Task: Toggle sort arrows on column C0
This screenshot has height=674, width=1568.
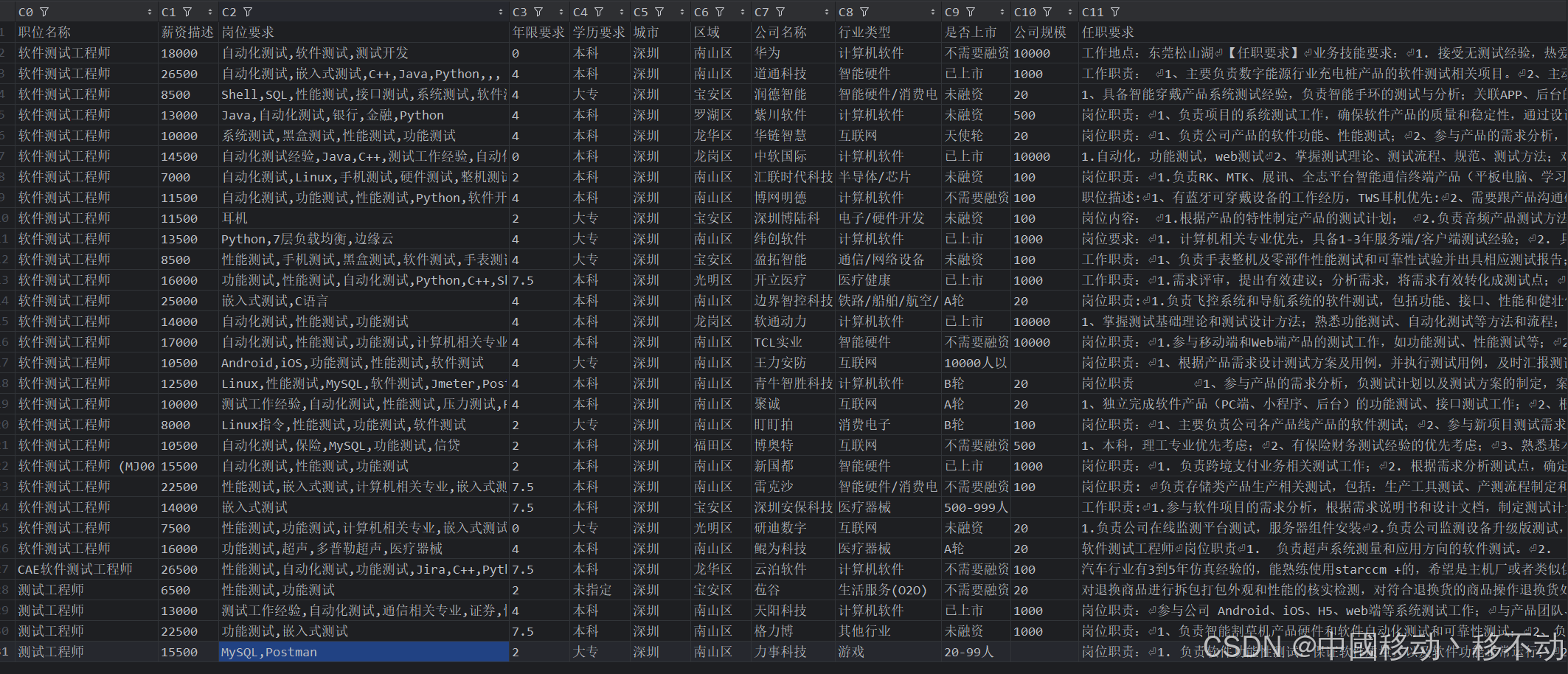Action: point(150,12)
